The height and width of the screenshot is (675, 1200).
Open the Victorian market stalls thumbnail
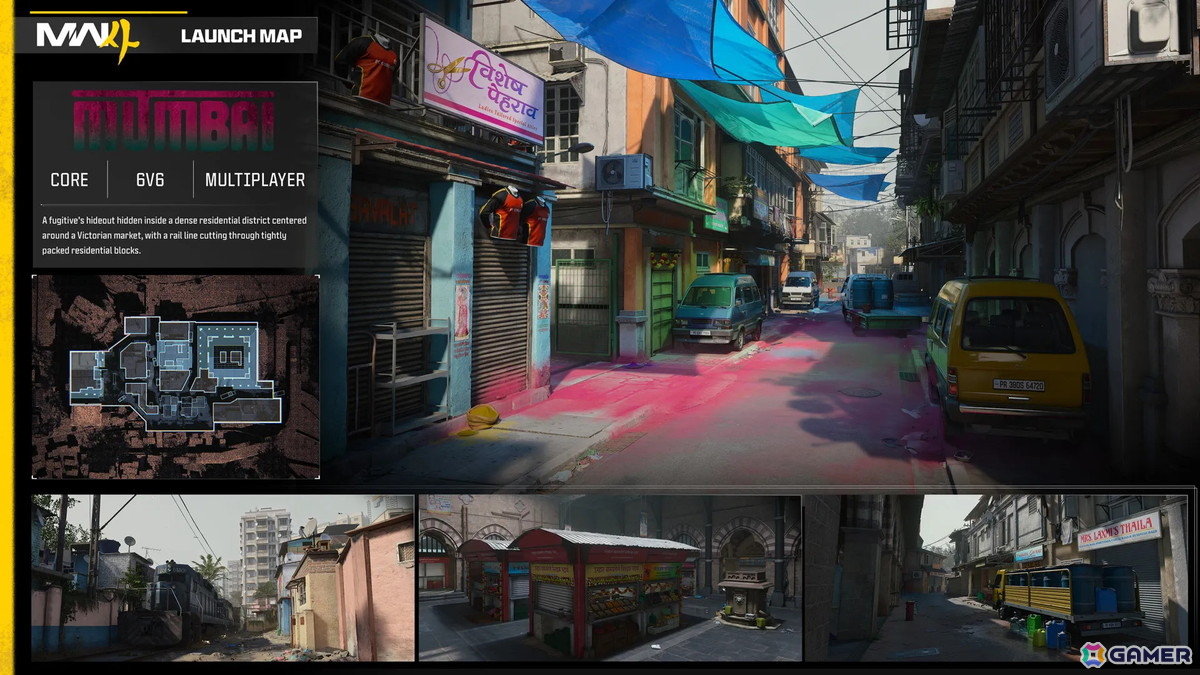coord(610,578)
